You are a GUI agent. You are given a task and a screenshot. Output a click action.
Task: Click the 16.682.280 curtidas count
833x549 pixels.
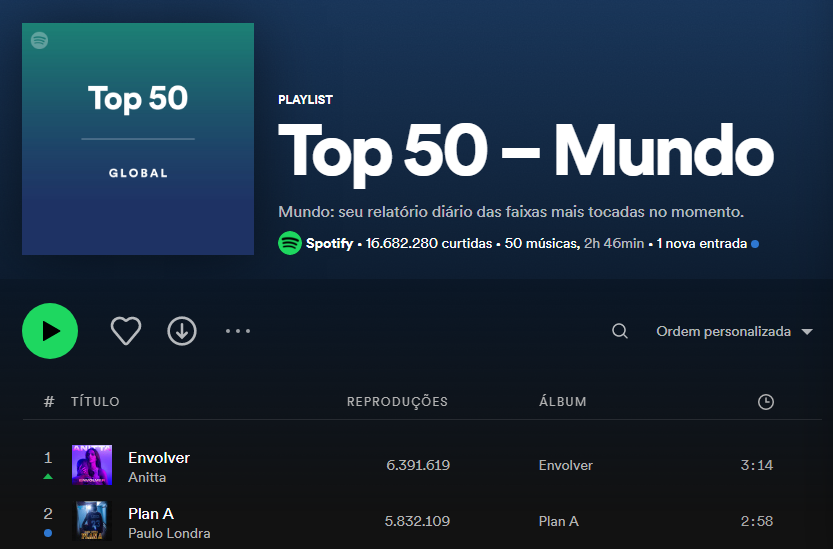(429, 243)
